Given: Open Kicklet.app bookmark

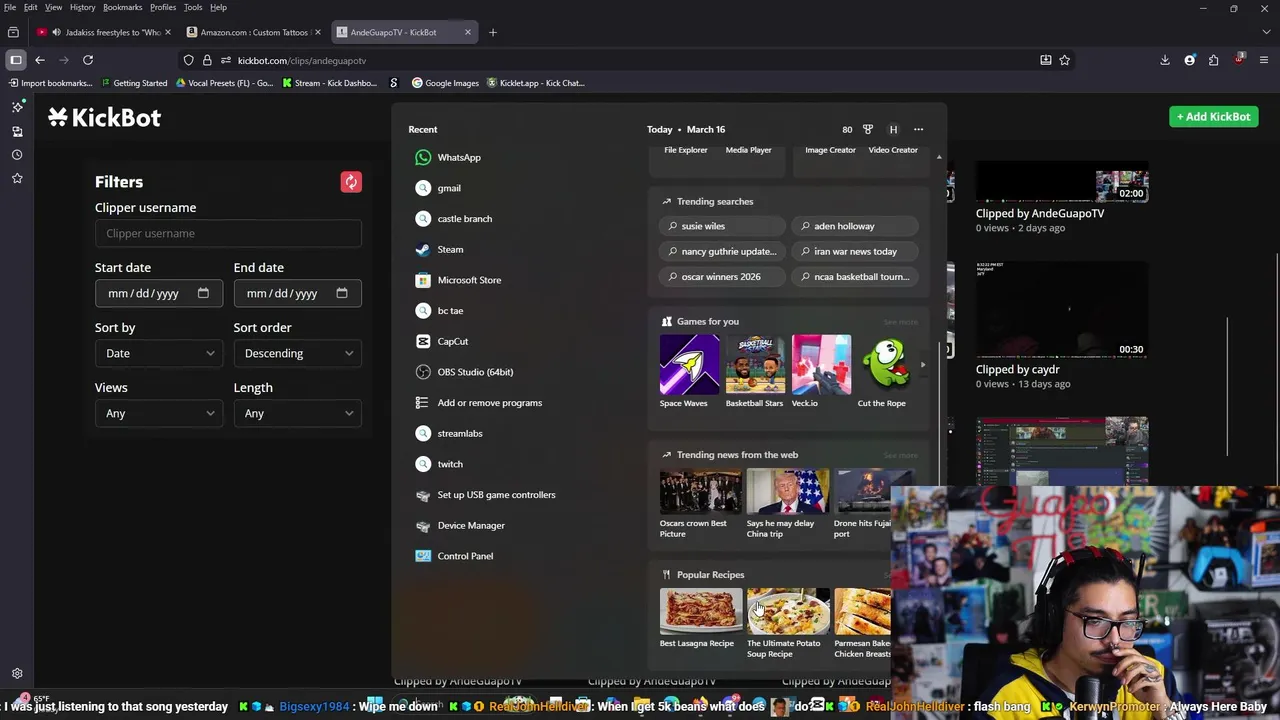Looking at the screenshot, I should tap(535, 83).
